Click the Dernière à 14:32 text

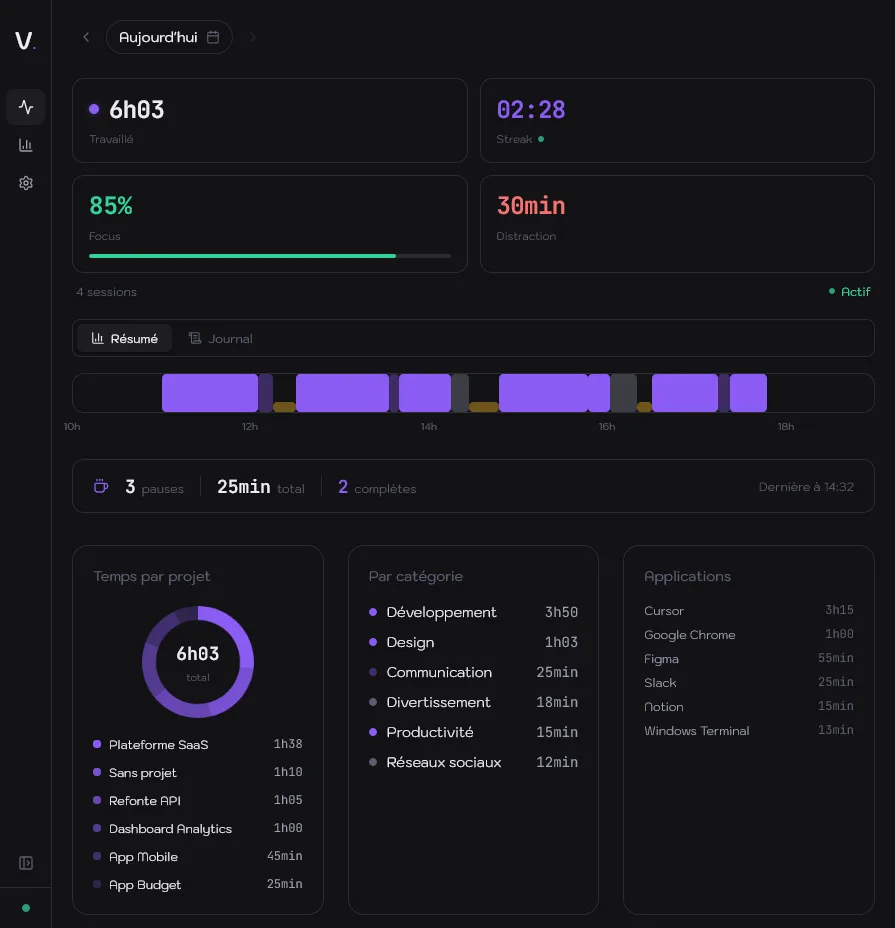pyautogui.click(x=806, y=486)
